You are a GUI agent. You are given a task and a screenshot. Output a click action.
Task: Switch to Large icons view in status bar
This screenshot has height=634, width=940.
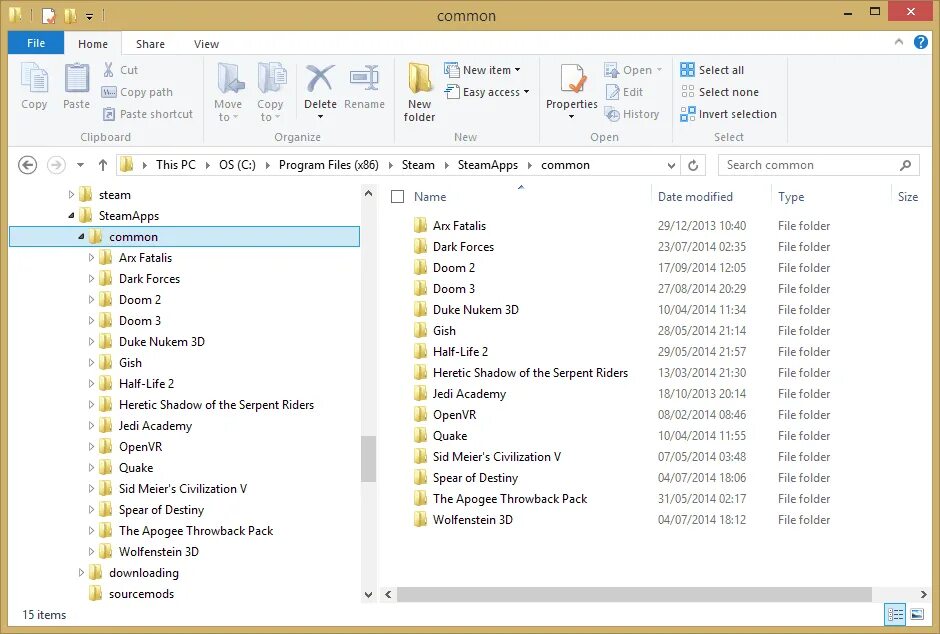coord(917,614)
